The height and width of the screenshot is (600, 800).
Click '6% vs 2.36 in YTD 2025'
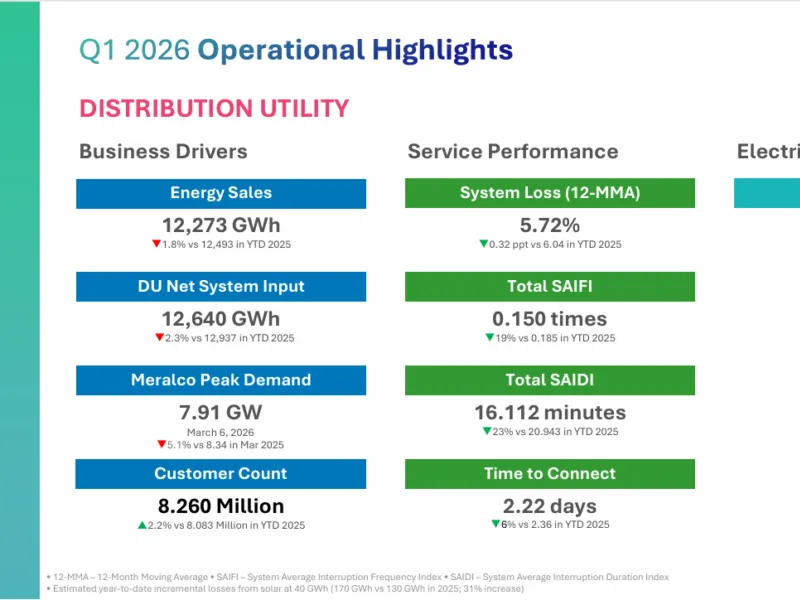point(555,524)
